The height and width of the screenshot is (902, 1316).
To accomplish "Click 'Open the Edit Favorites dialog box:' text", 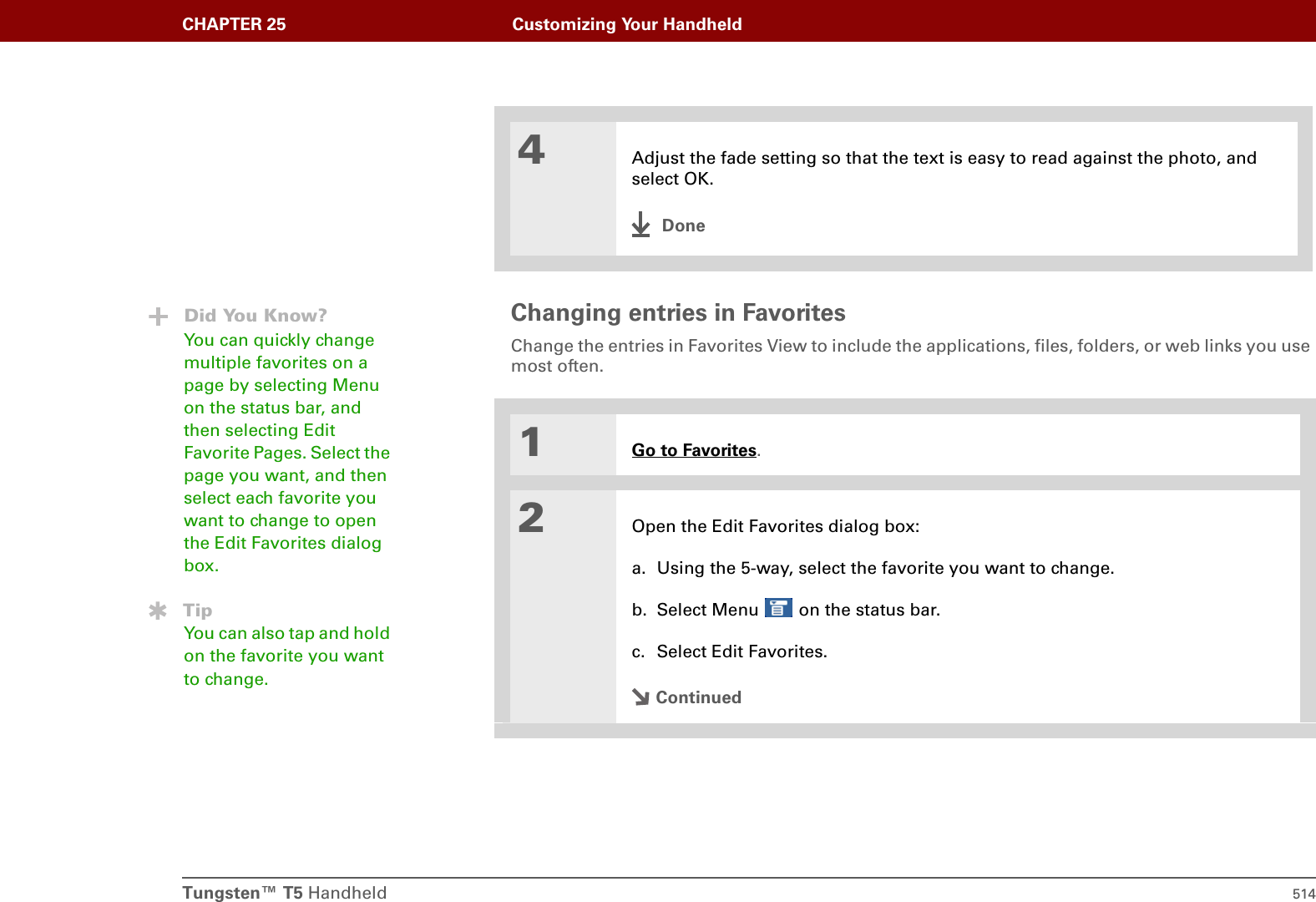I will 776,526.
